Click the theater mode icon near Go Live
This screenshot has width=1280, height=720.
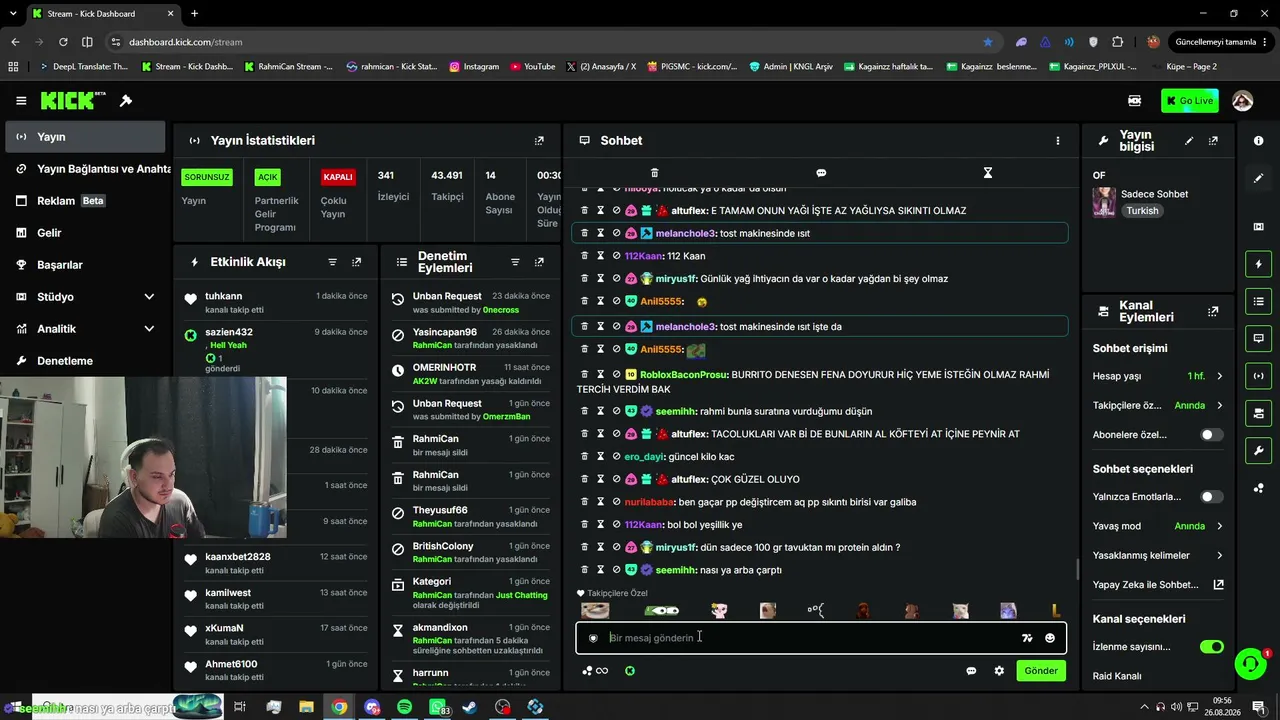(x=1134, y=101)
